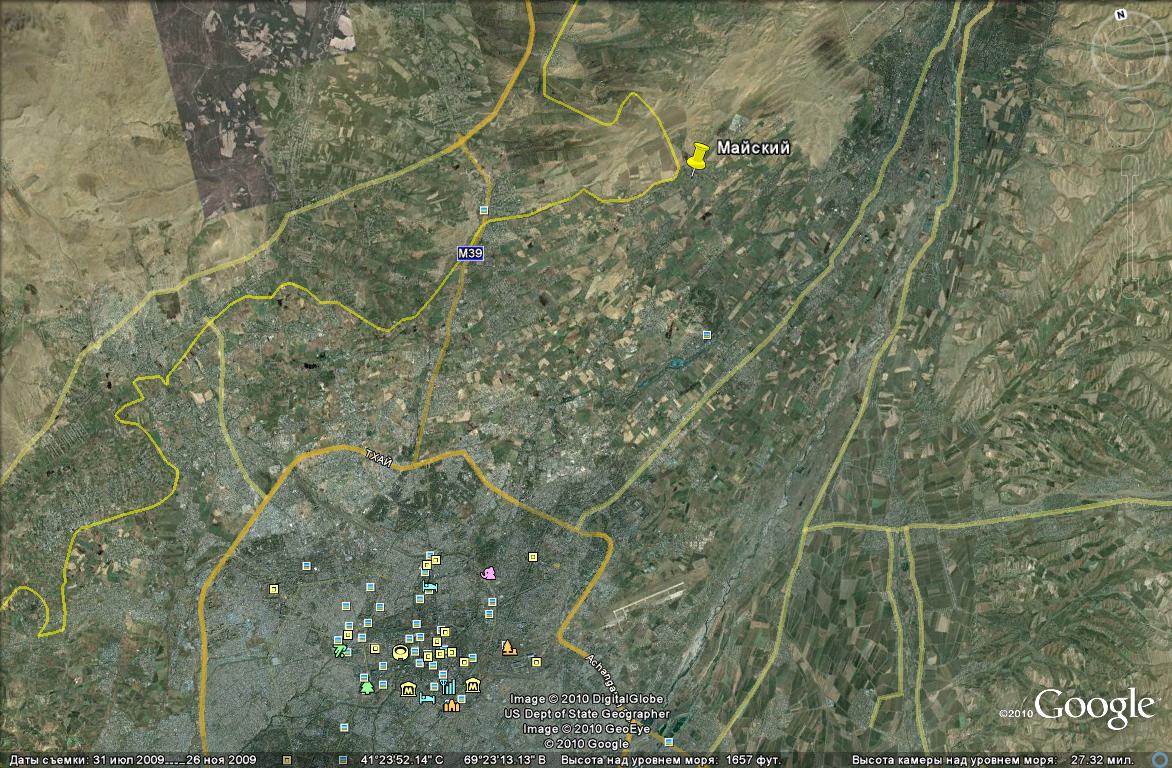This screenshot has width=1172, height=768.
Task: Select the green pine tree park icon
Action: coord(366,686)
